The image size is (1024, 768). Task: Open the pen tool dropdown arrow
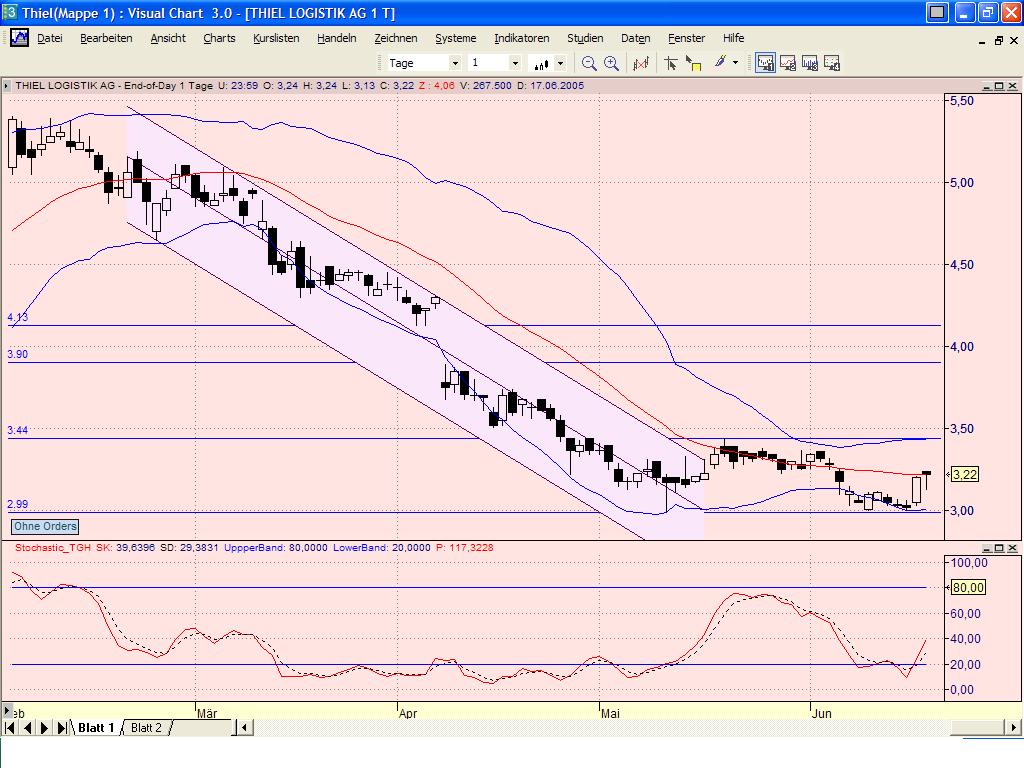point(735,63)
